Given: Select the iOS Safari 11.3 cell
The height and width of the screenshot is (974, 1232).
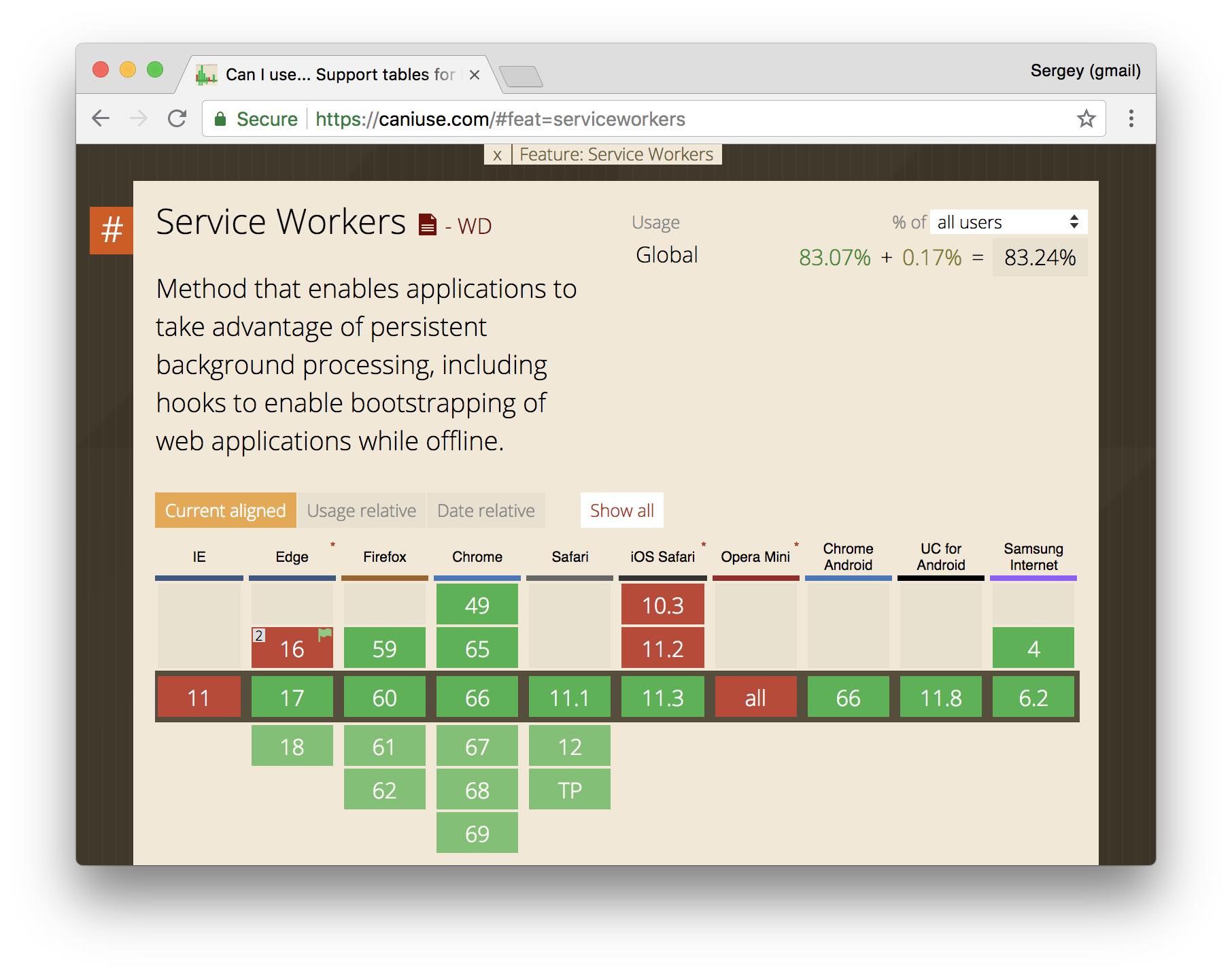Looking at the screenshot, I should pos(663,697).
